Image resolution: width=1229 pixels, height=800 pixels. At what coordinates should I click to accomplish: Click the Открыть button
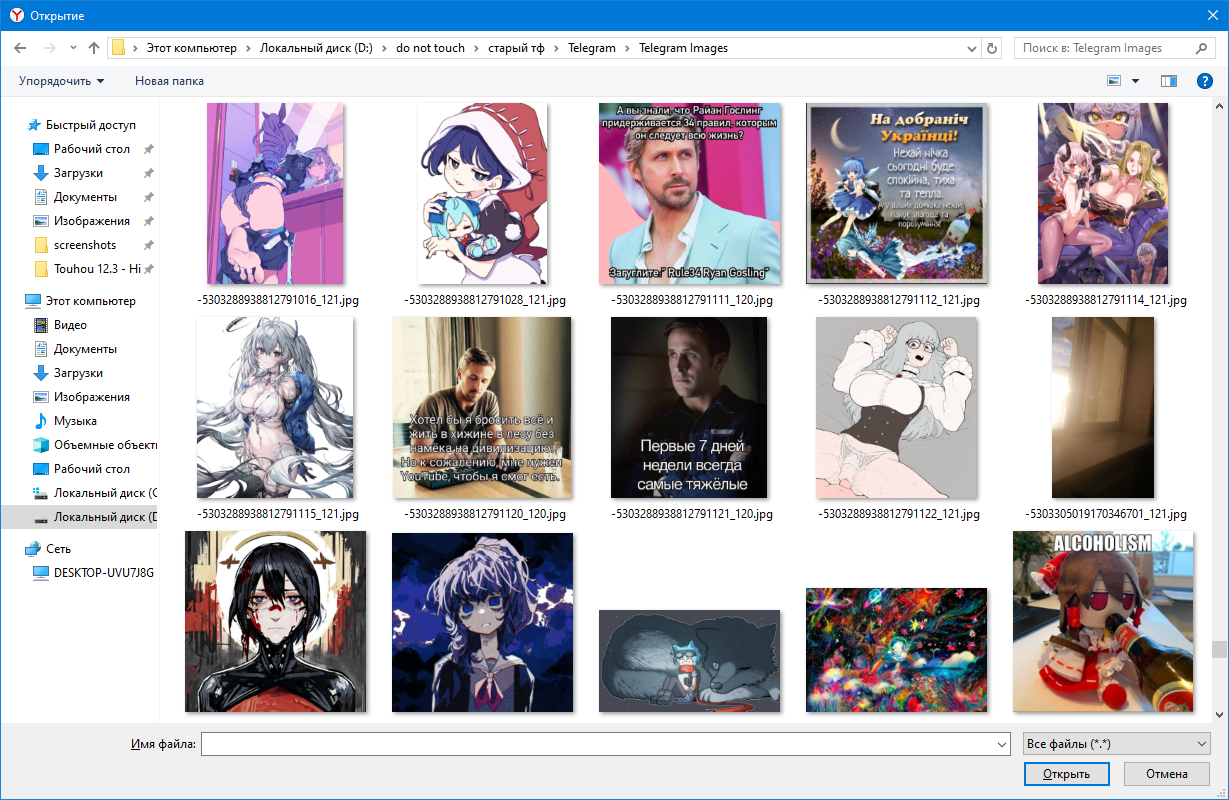point(1066,774)
